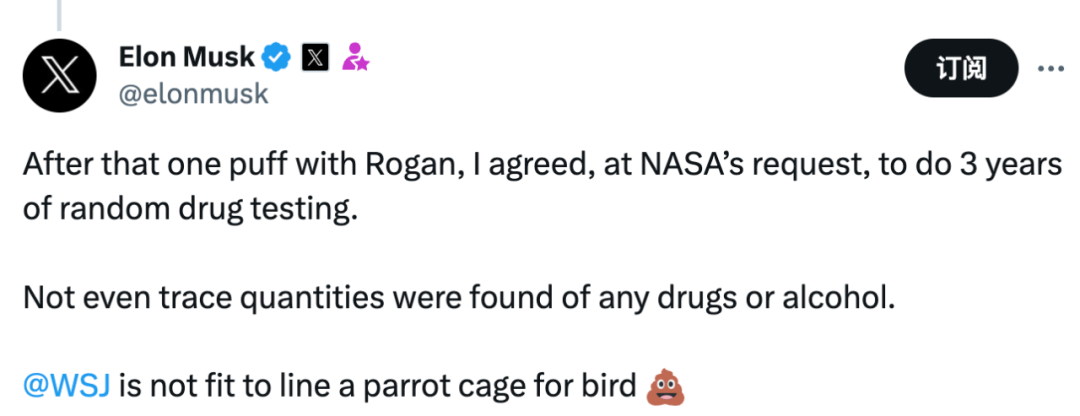
Task: Click the blue verified checkmark badge
Action: (x=274, y=58)
